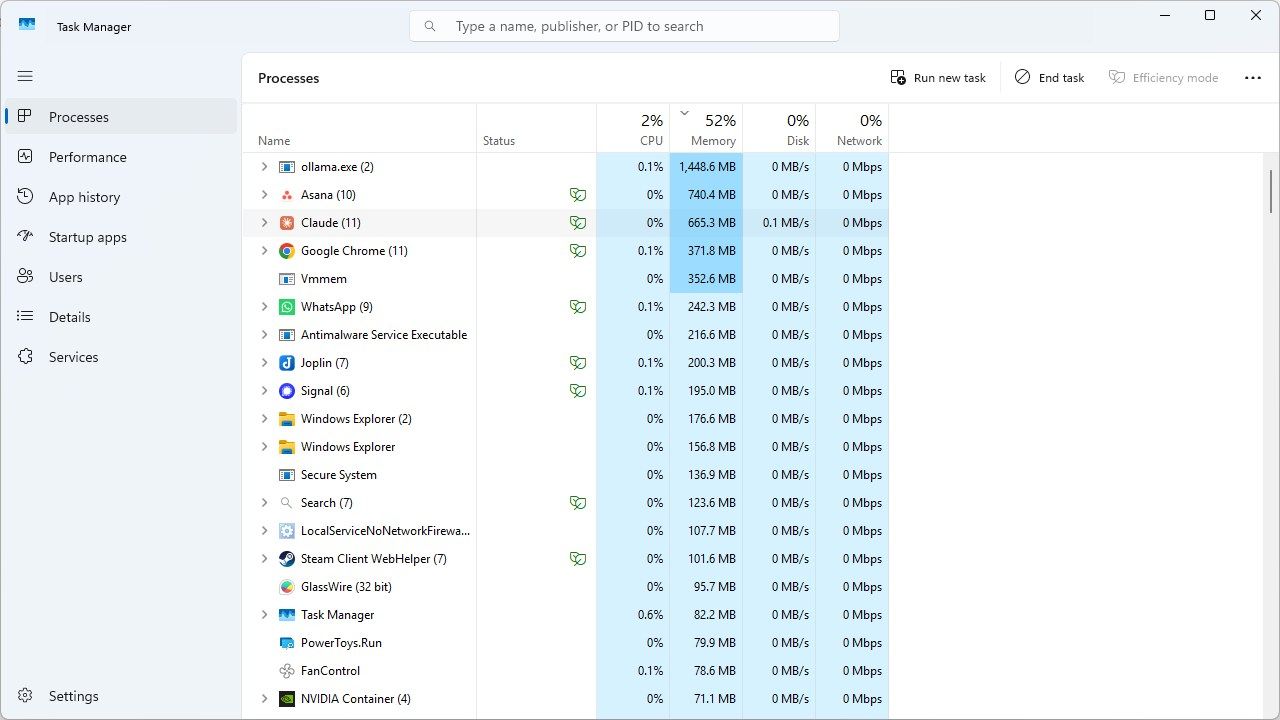Expand the Steam Client WebHelper (7) group
This screenshot has height=720, width=1280.
click(264, 559)
